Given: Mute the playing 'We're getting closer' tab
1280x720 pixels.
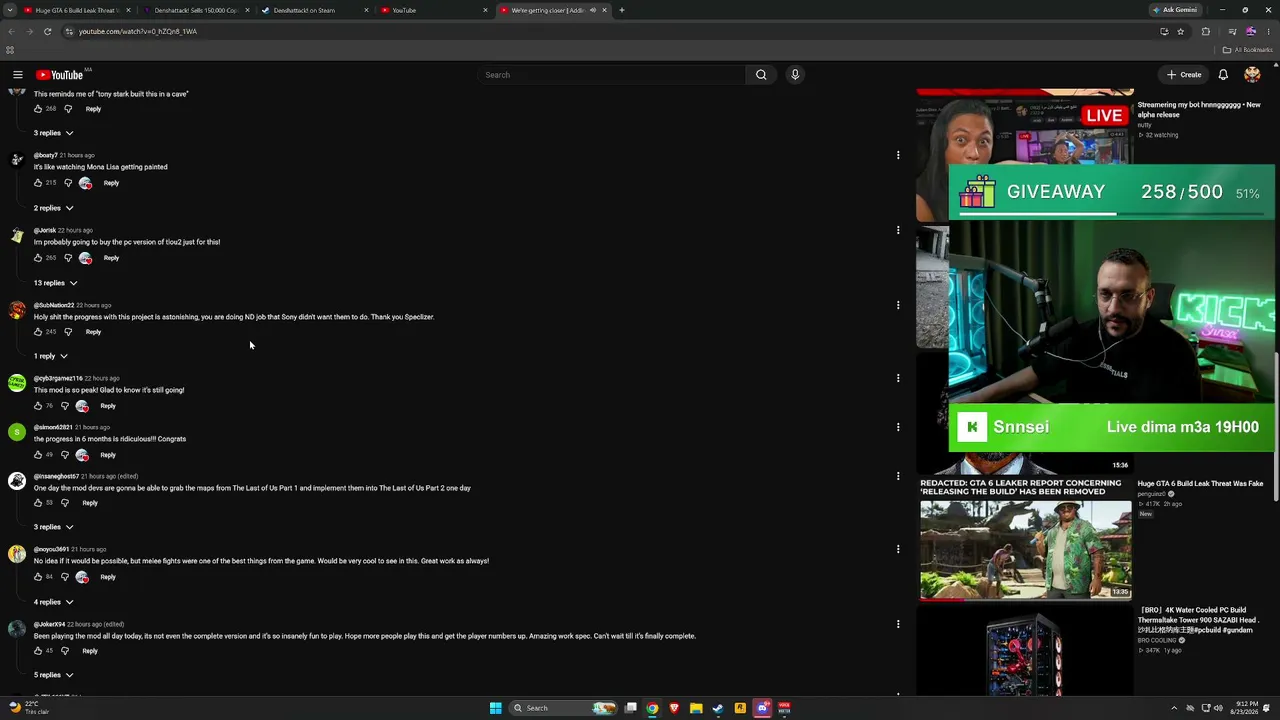Looking at the screenshot, I should [x=592, y=10].
